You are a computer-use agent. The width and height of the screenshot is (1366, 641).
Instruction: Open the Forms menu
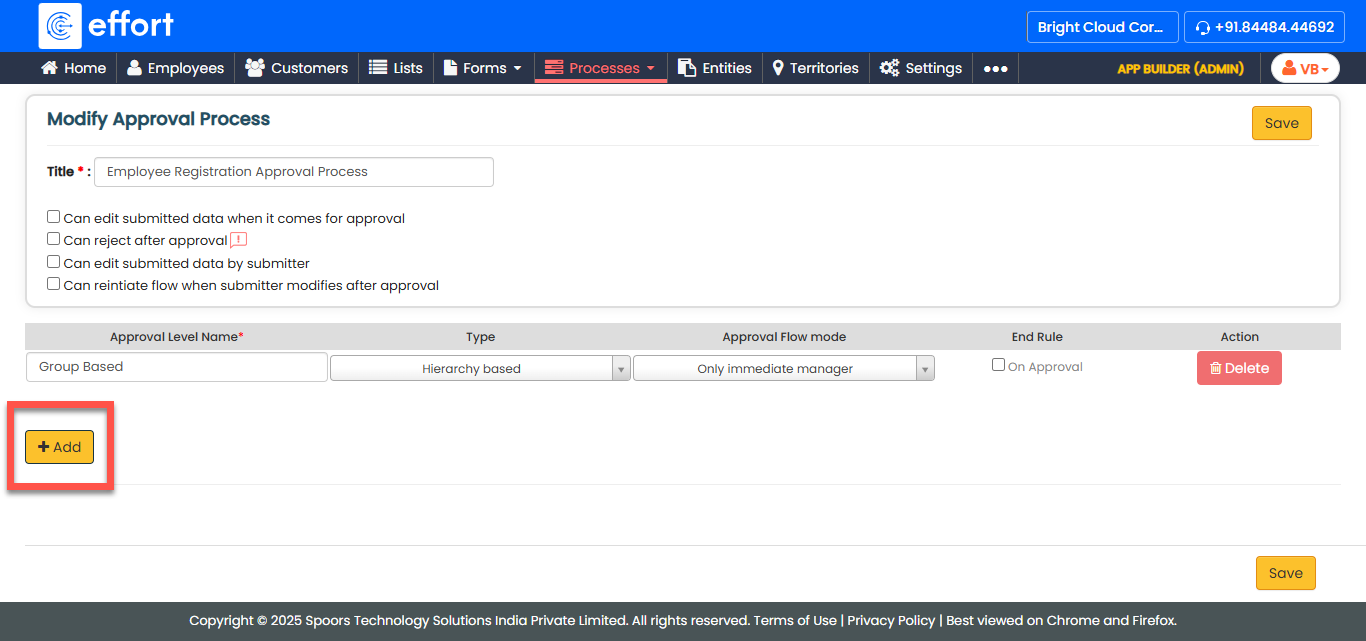point(483,68)
